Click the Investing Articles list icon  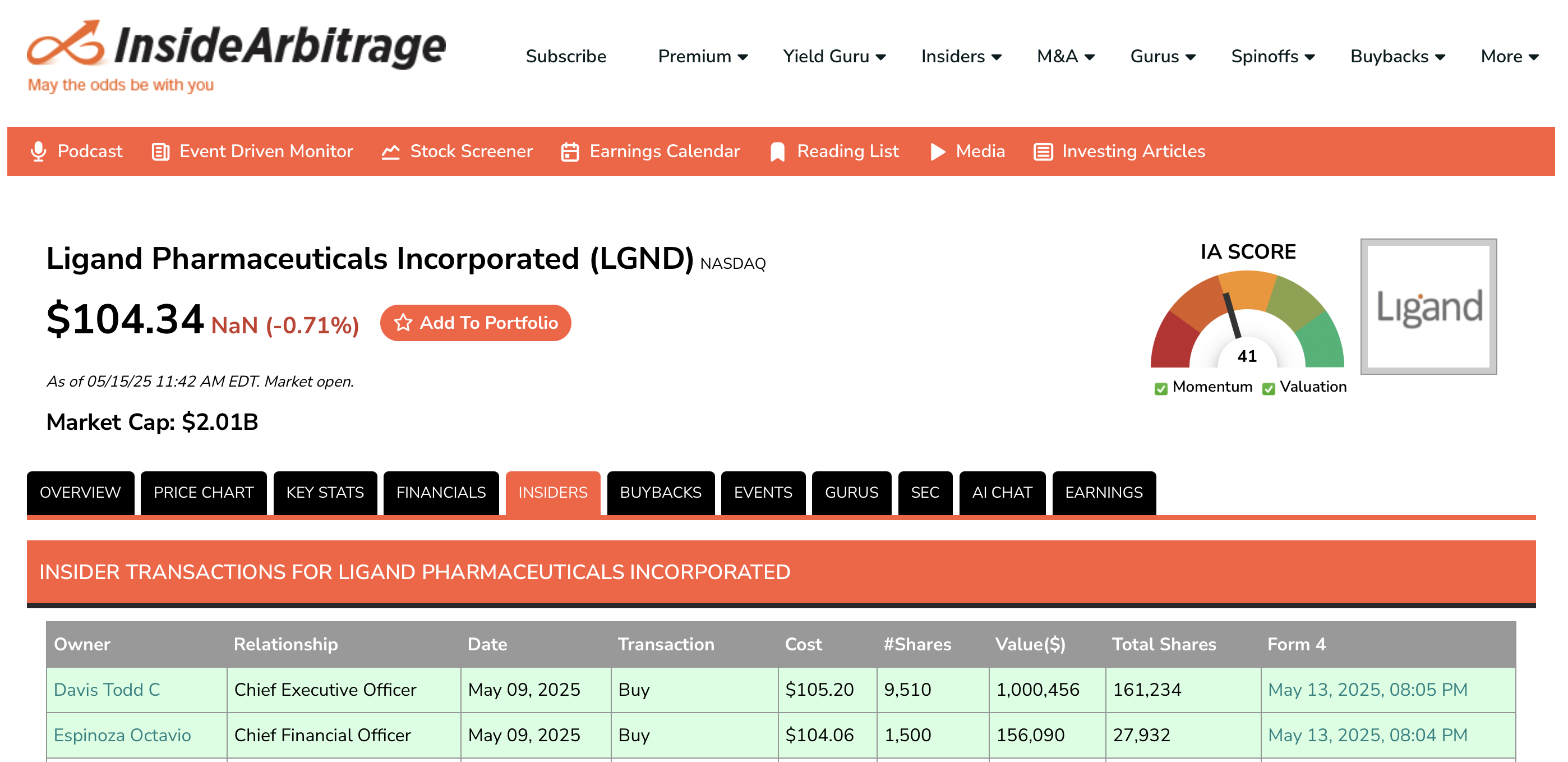click(1043, 152)
